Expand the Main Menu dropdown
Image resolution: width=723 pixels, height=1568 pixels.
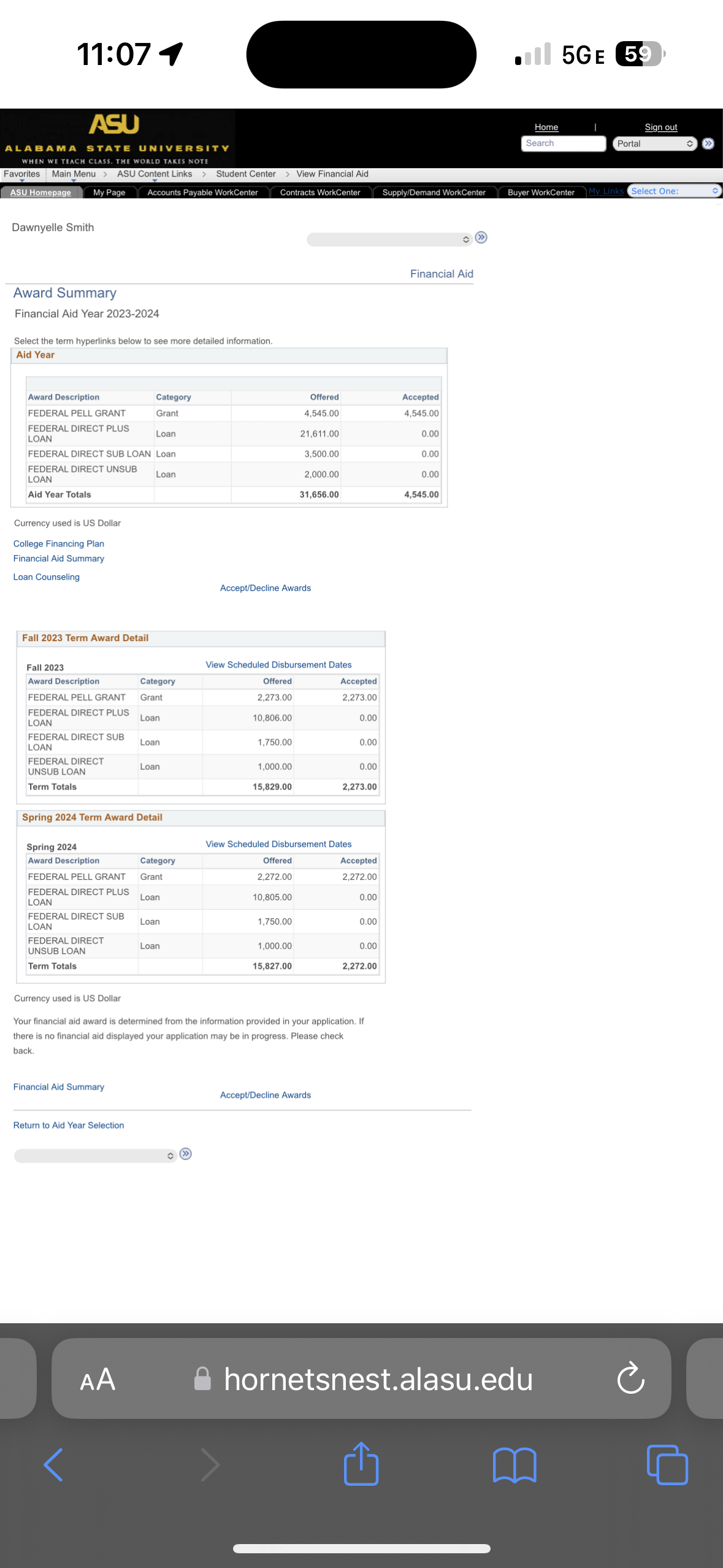coord(74,174)
